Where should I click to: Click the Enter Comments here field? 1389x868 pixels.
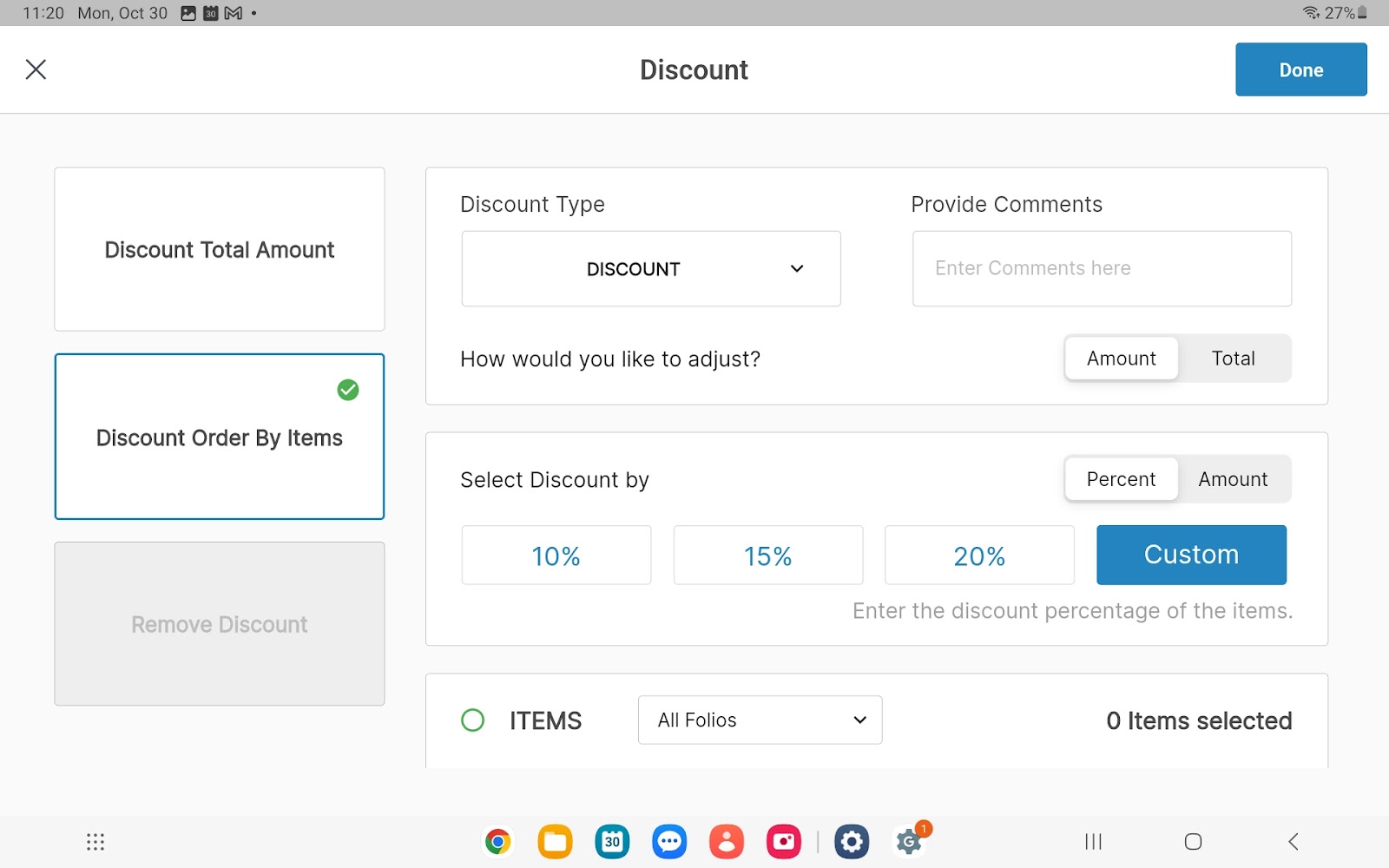pyautogui.click(x=1102, y=269)
